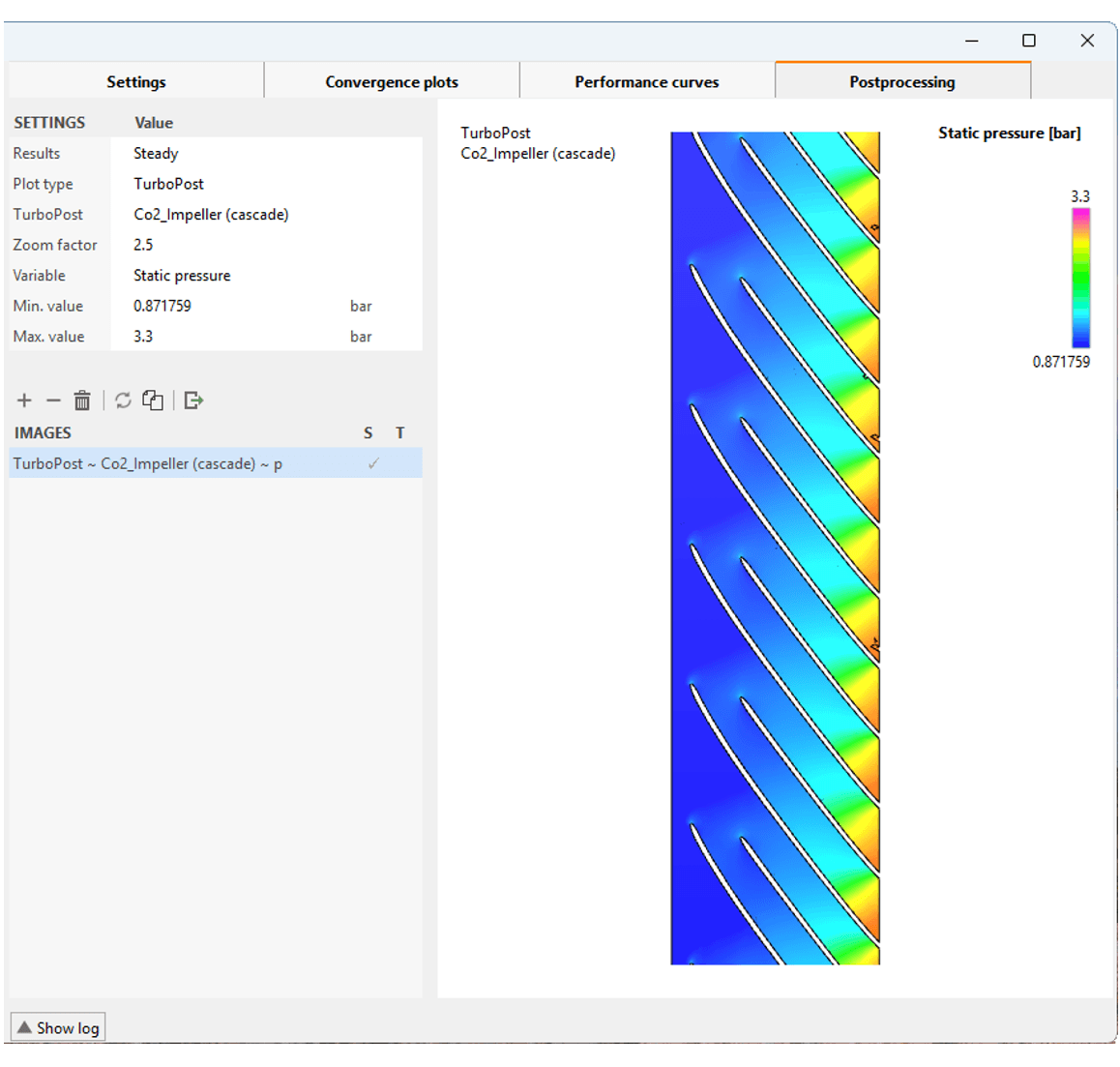Click the 'Zoom factor' setting label

coord(55,245)
